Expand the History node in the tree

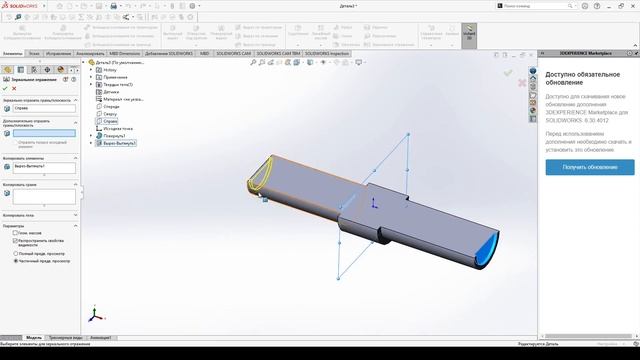[x=91, y=70]
